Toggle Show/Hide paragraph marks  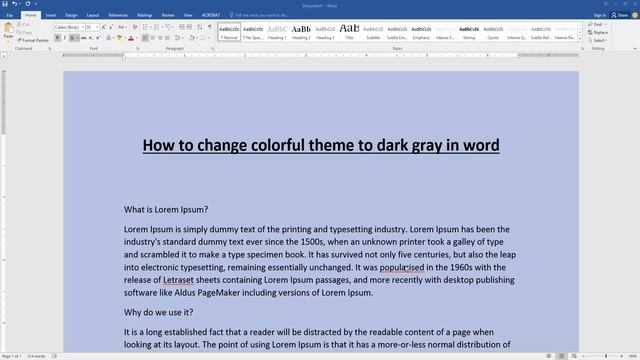tap(210, 27)
